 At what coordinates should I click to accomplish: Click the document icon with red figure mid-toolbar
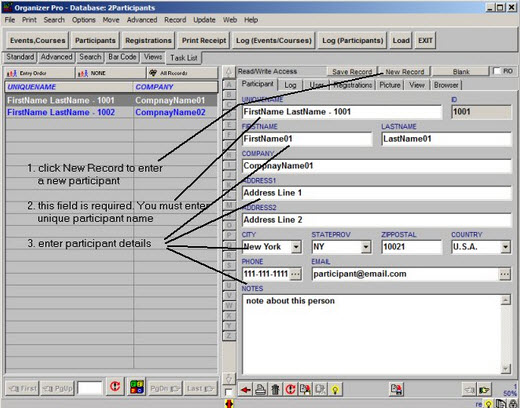tap(396, 389)
